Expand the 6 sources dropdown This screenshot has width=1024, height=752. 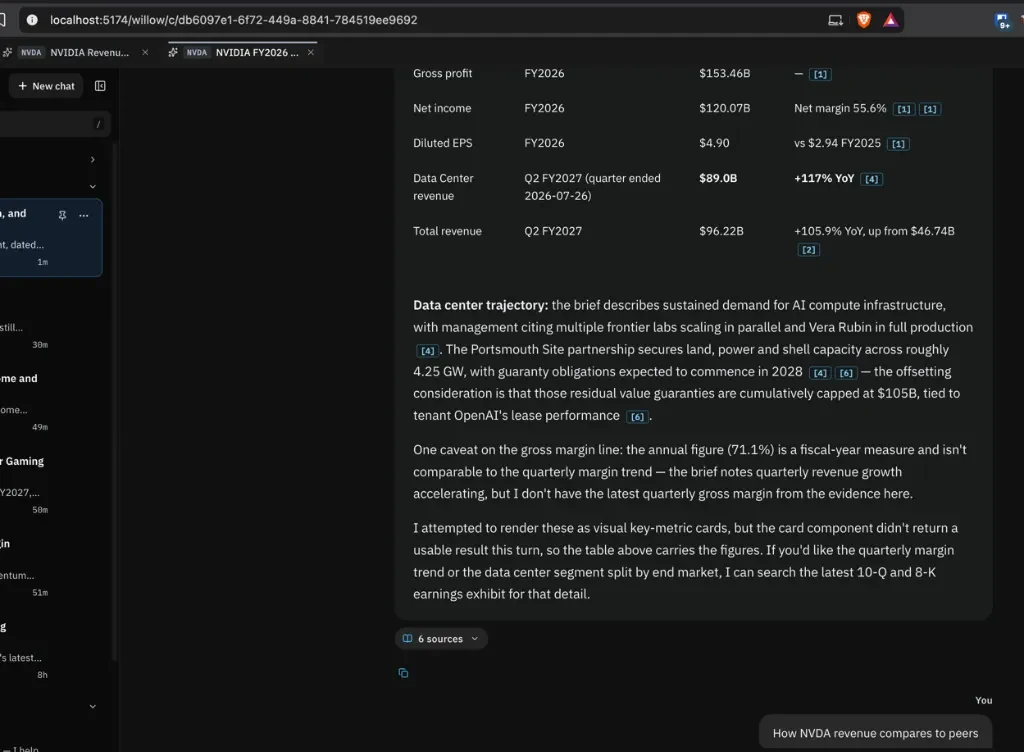pyautogui.click(x=441, y=638)
